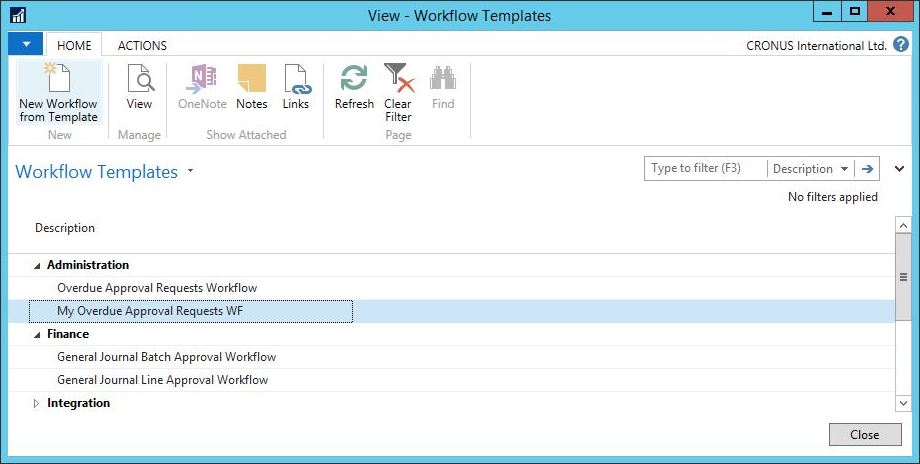Image resolution: width=920 pixels, height=464 pixels.
Task: Open the help question mark icon
Action: coord(901,45)
